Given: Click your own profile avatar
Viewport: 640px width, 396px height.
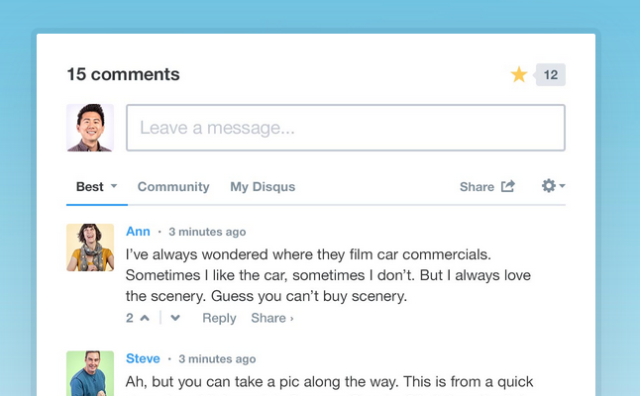Looking at the screenshot, I should coord(90,128).
